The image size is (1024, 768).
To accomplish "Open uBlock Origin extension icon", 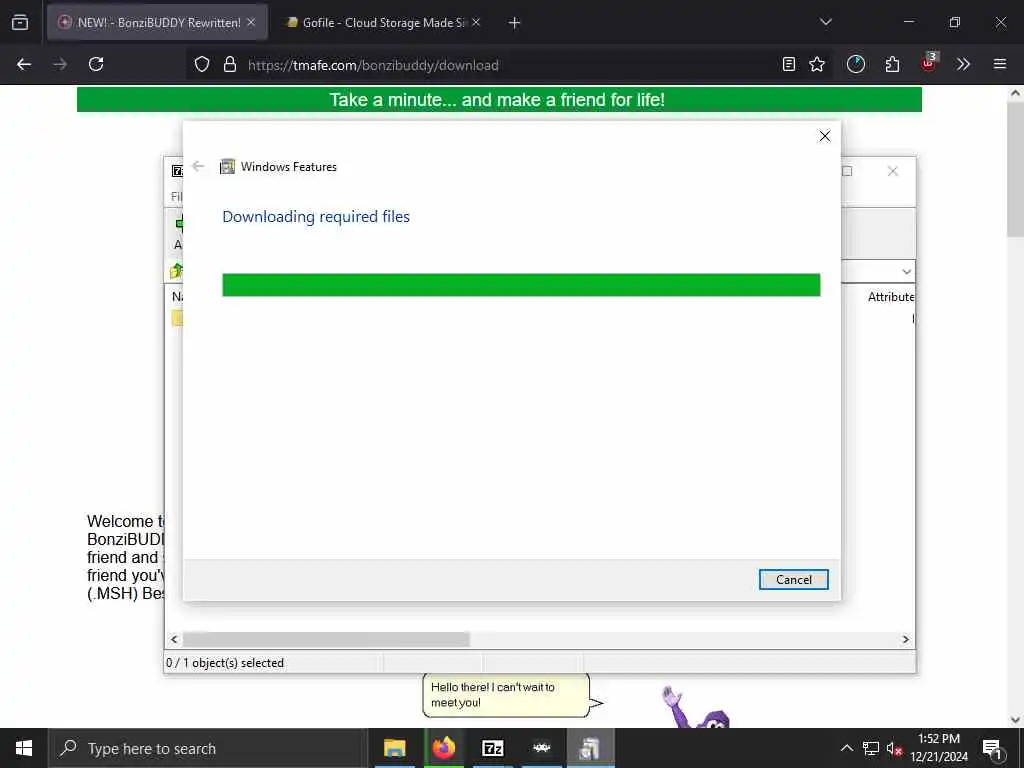I will (929, 63).
